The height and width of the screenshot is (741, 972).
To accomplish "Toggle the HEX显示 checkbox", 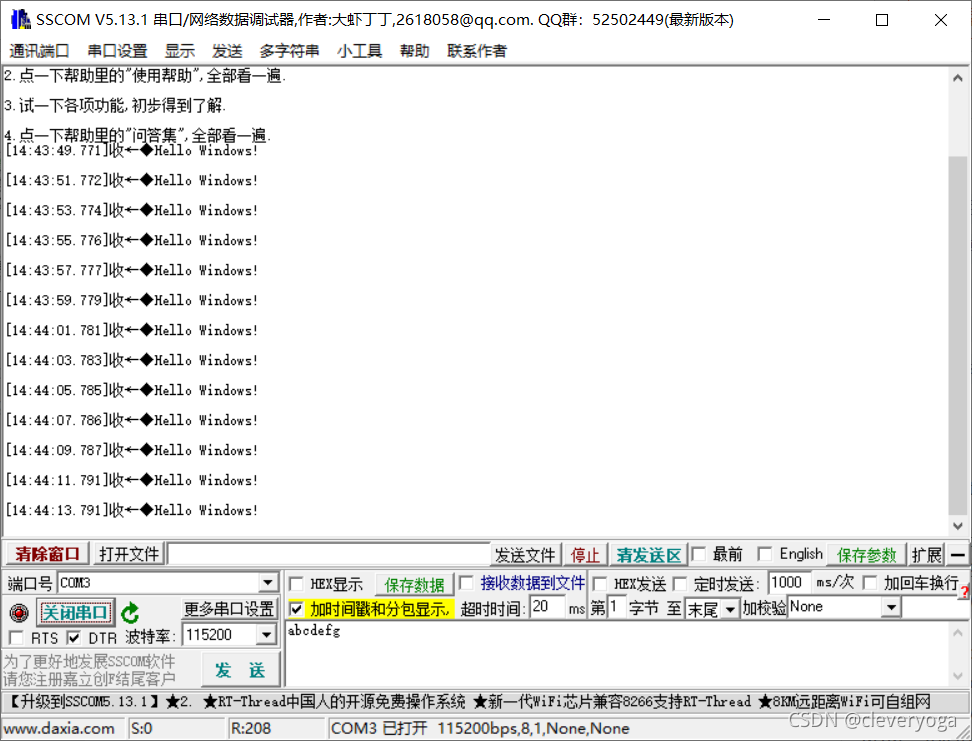I will 297,584.
